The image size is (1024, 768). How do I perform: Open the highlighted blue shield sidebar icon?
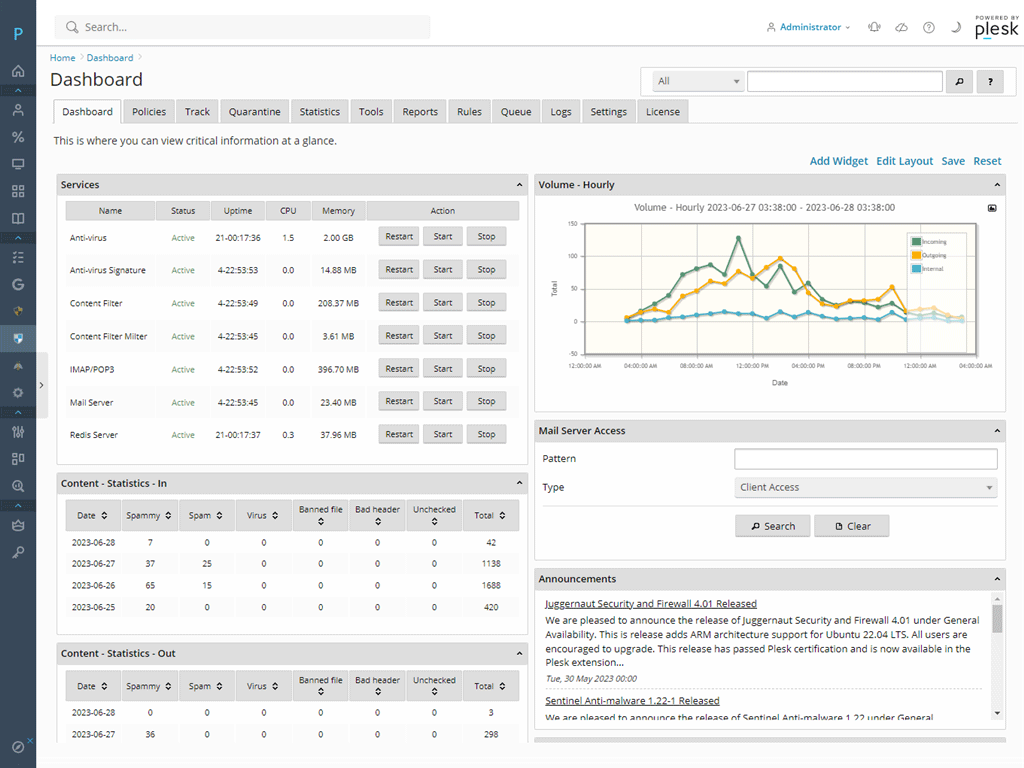[18, 338]
